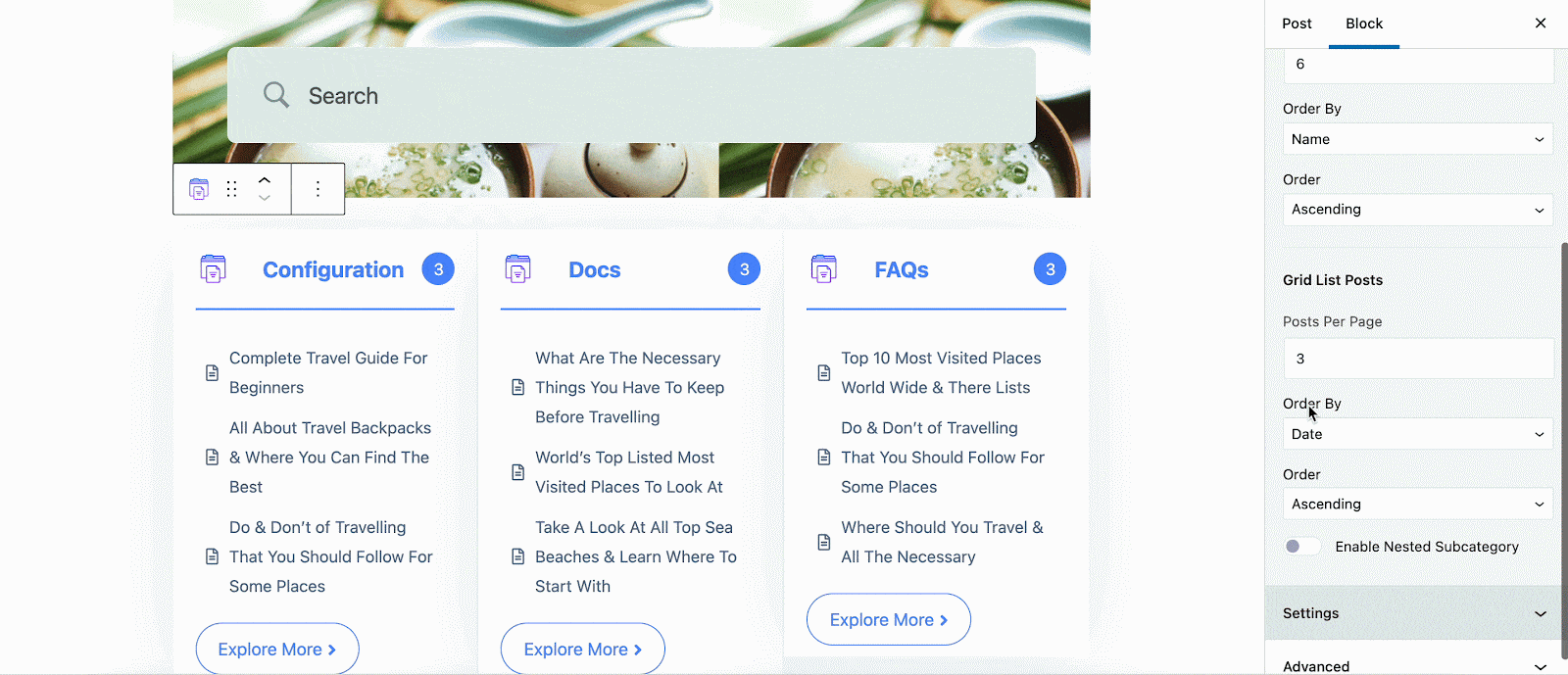Open the Grid List Posts Order dropdown
The width and height of the screenshot is (1568, 675).
pyautogui.click(x=1418, y=504)
